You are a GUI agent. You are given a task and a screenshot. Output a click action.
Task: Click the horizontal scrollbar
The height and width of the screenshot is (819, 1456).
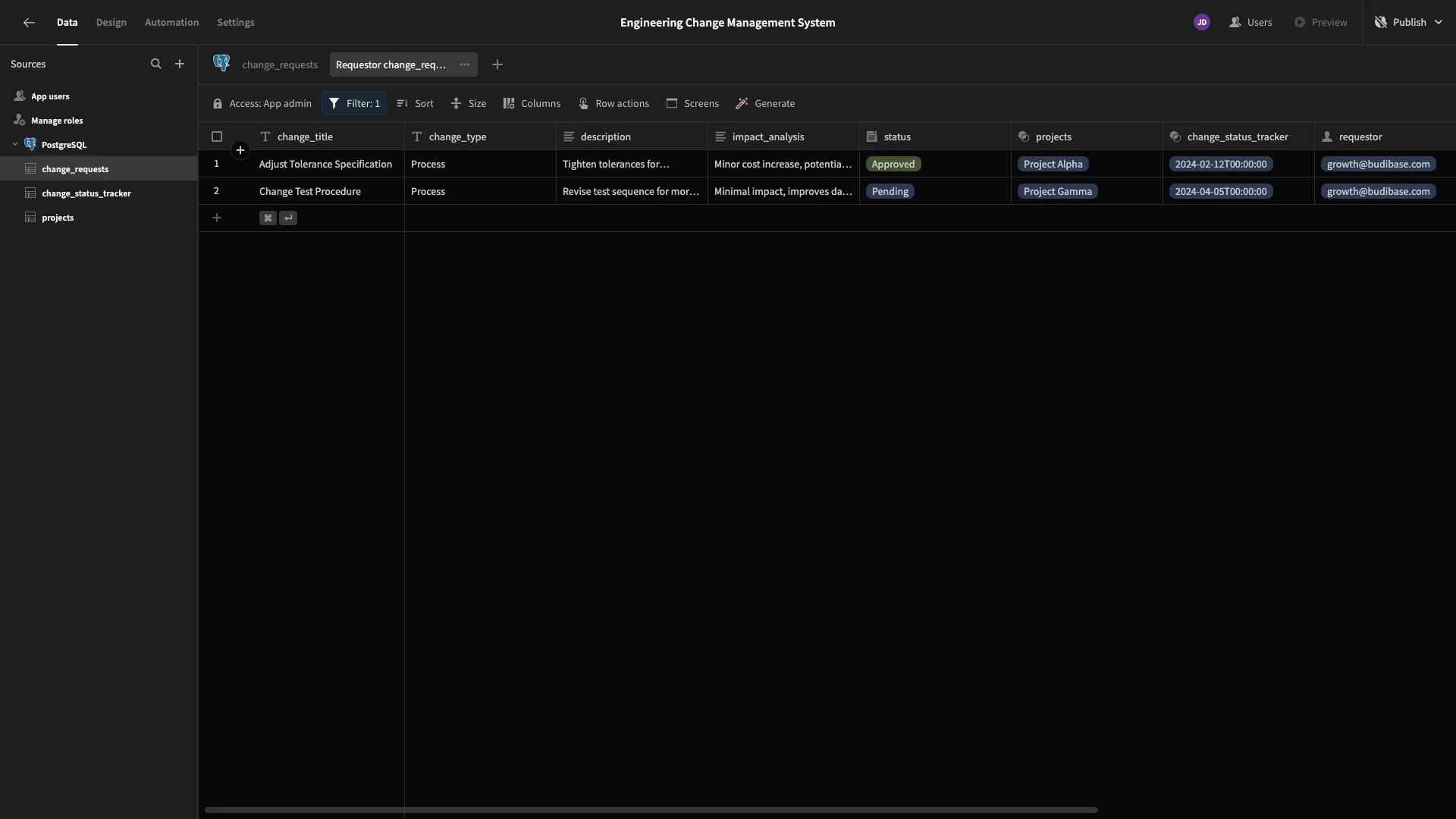pyautogui.click(x=651, y=810)
